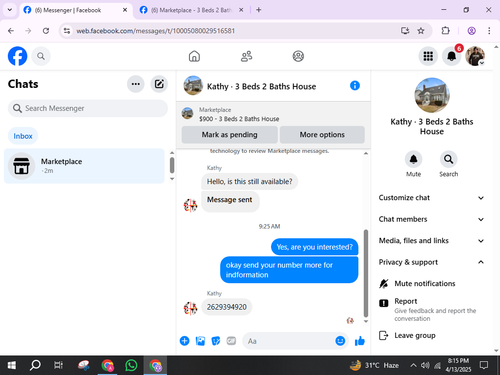The width and height of the screenshot is (500, 375).
Task: Open Chrome three-dot menu
Action: [489, 31]
